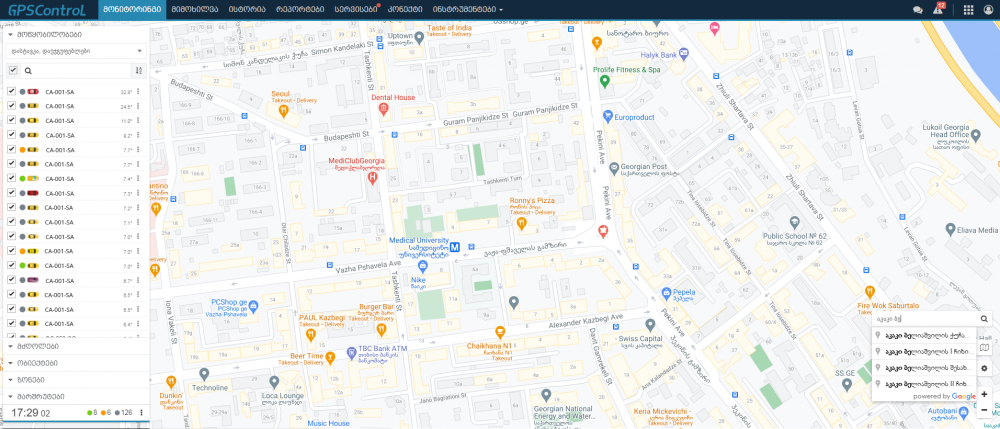Click the purple car icon in 6.7° row

pyautogui.click(x=33, y=280)
